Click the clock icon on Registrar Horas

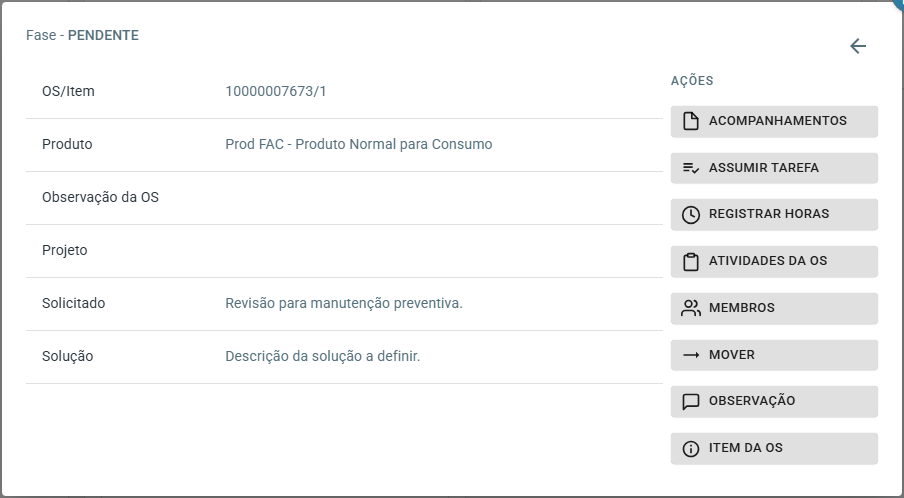pyautogui.click(x=691, y=215)
